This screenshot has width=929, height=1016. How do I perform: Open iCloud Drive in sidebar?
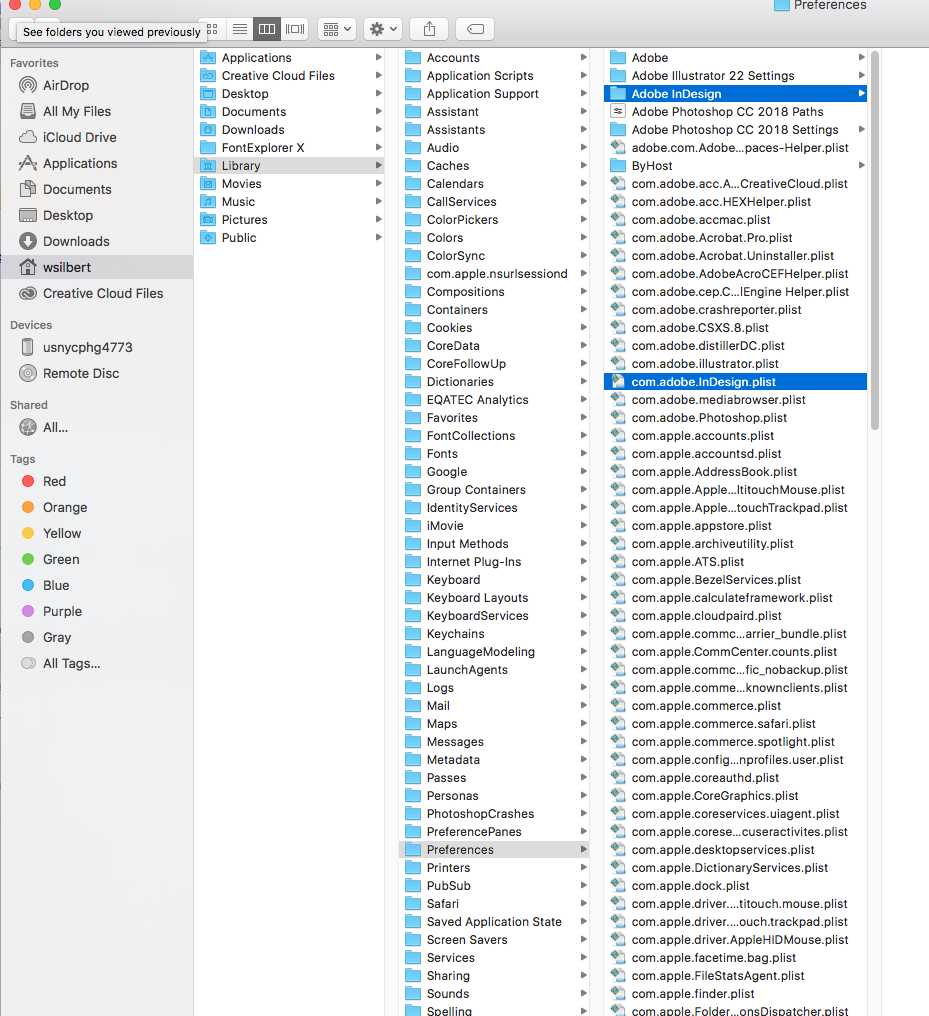(x=97, y=137)
